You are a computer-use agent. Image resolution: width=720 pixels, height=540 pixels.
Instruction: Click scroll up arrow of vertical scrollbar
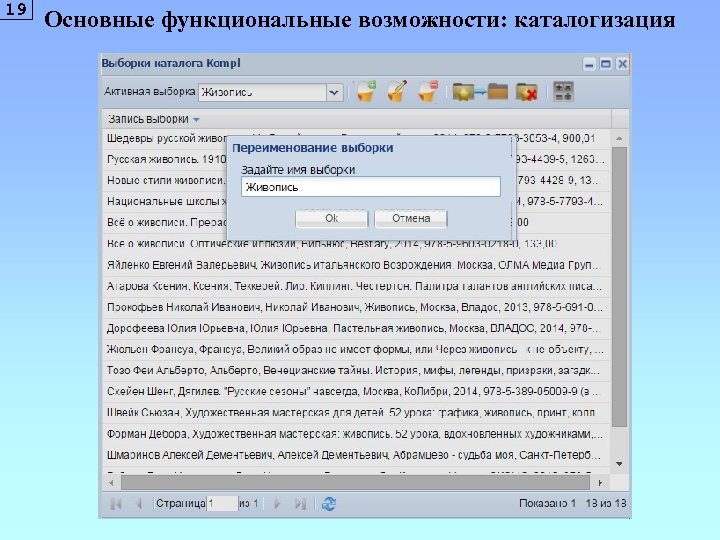619,138
